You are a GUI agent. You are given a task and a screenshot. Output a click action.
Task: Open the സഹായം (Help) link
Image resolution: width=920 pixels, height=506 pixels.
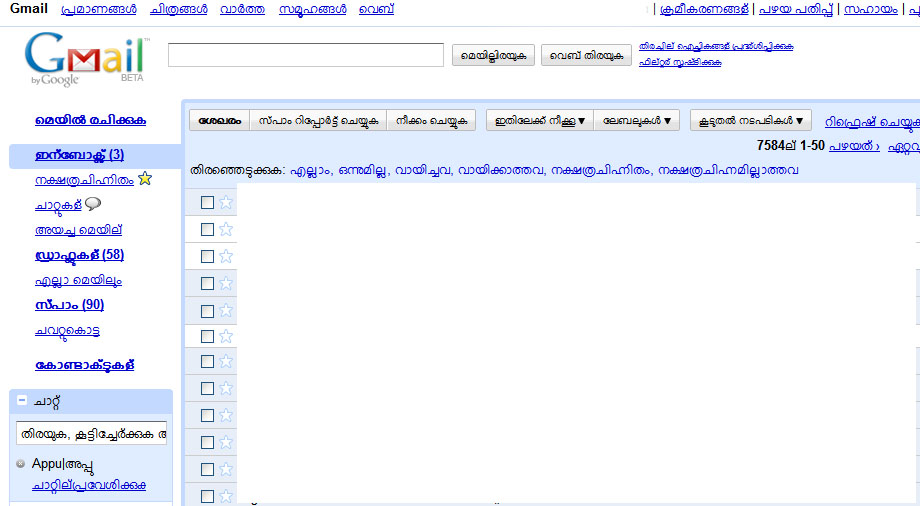pyautogui.click(x=871, y=9)
